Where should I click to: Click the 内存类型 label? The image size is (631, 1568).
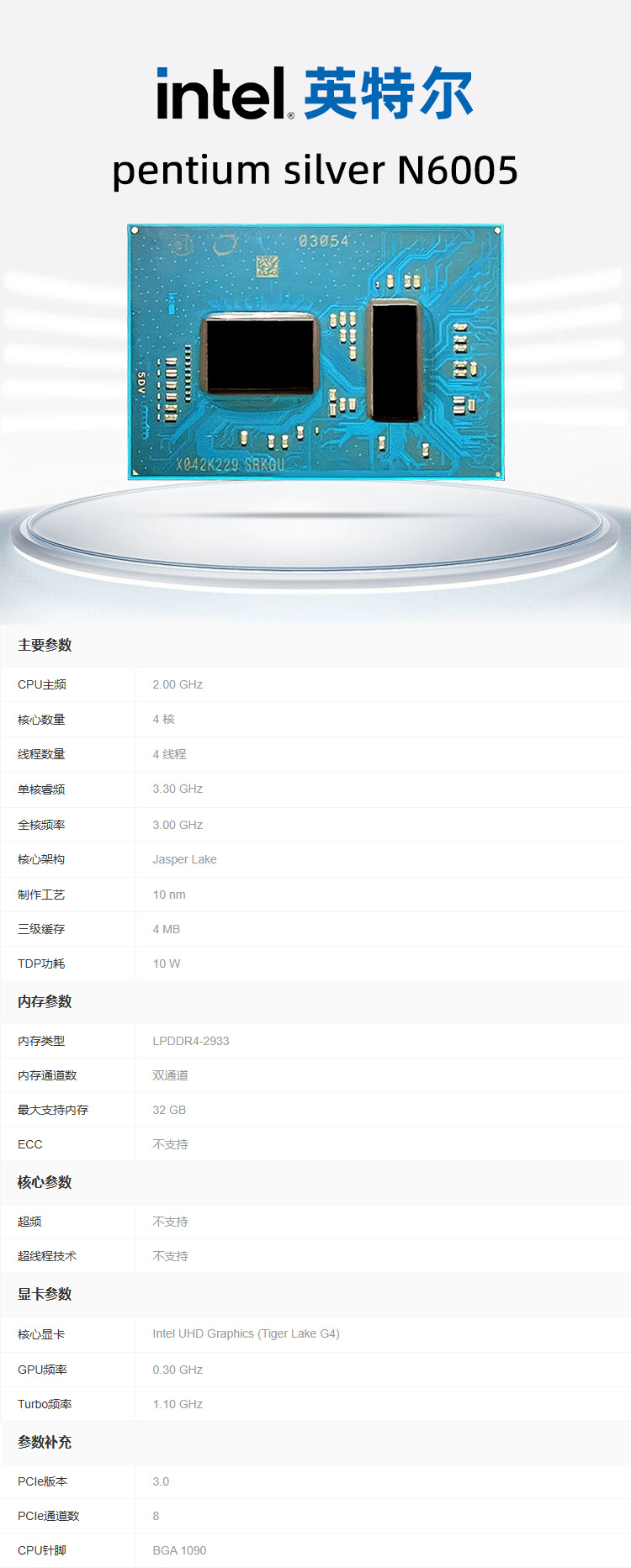click(41, 1041)
